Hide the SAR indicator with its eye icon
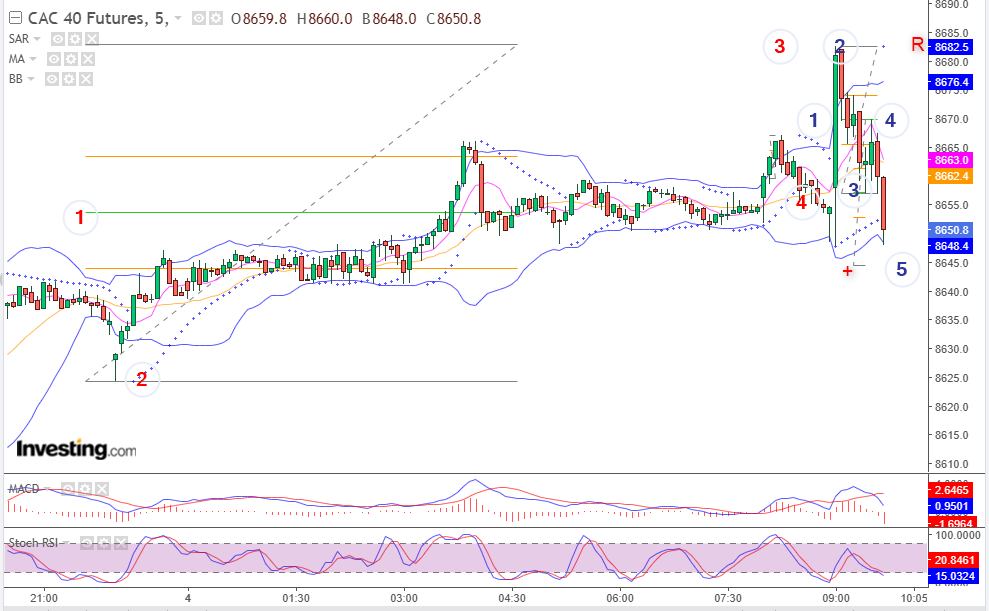 click(x=57, y=39)
